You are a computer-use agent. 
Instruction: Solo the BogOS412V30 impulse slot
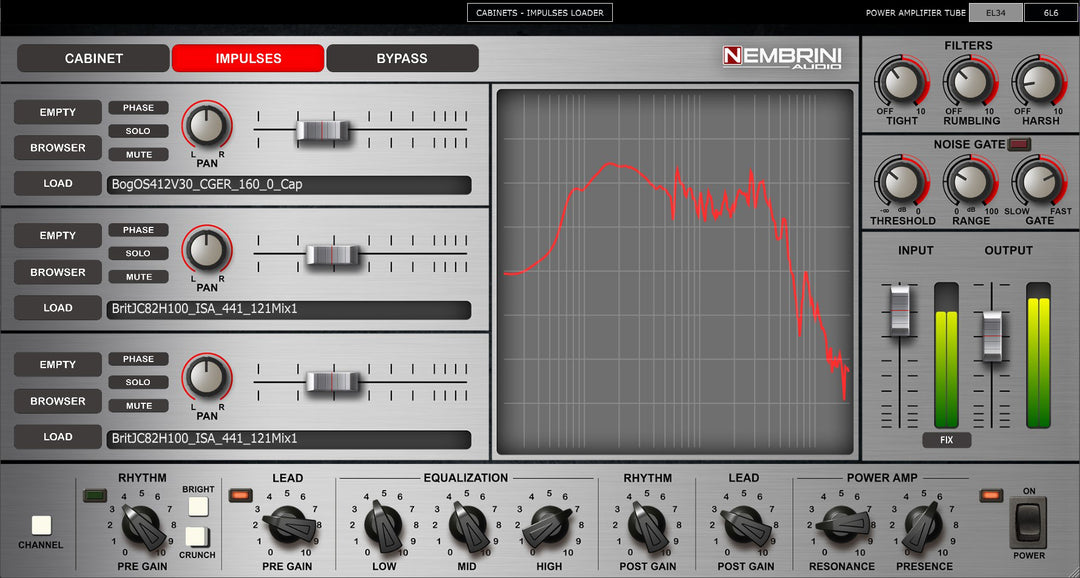coord(138,131)
